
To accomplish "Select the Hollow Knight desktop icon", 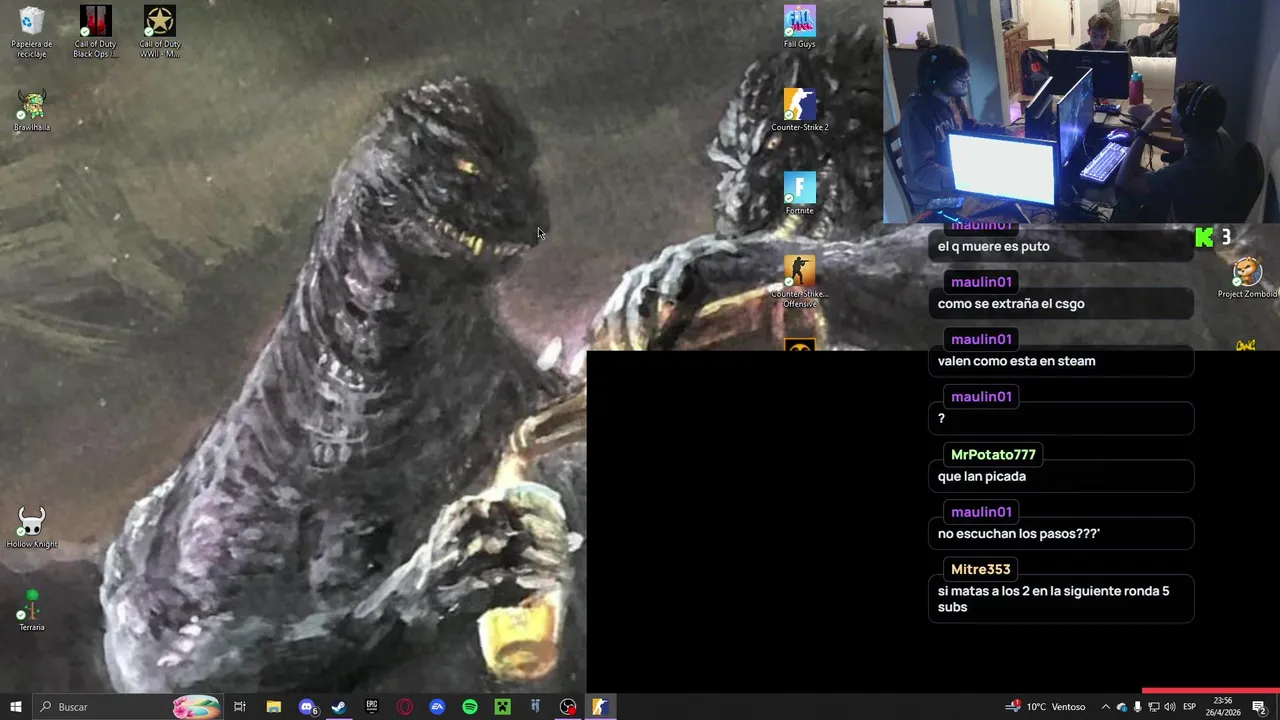I will (x=31, y=527).
